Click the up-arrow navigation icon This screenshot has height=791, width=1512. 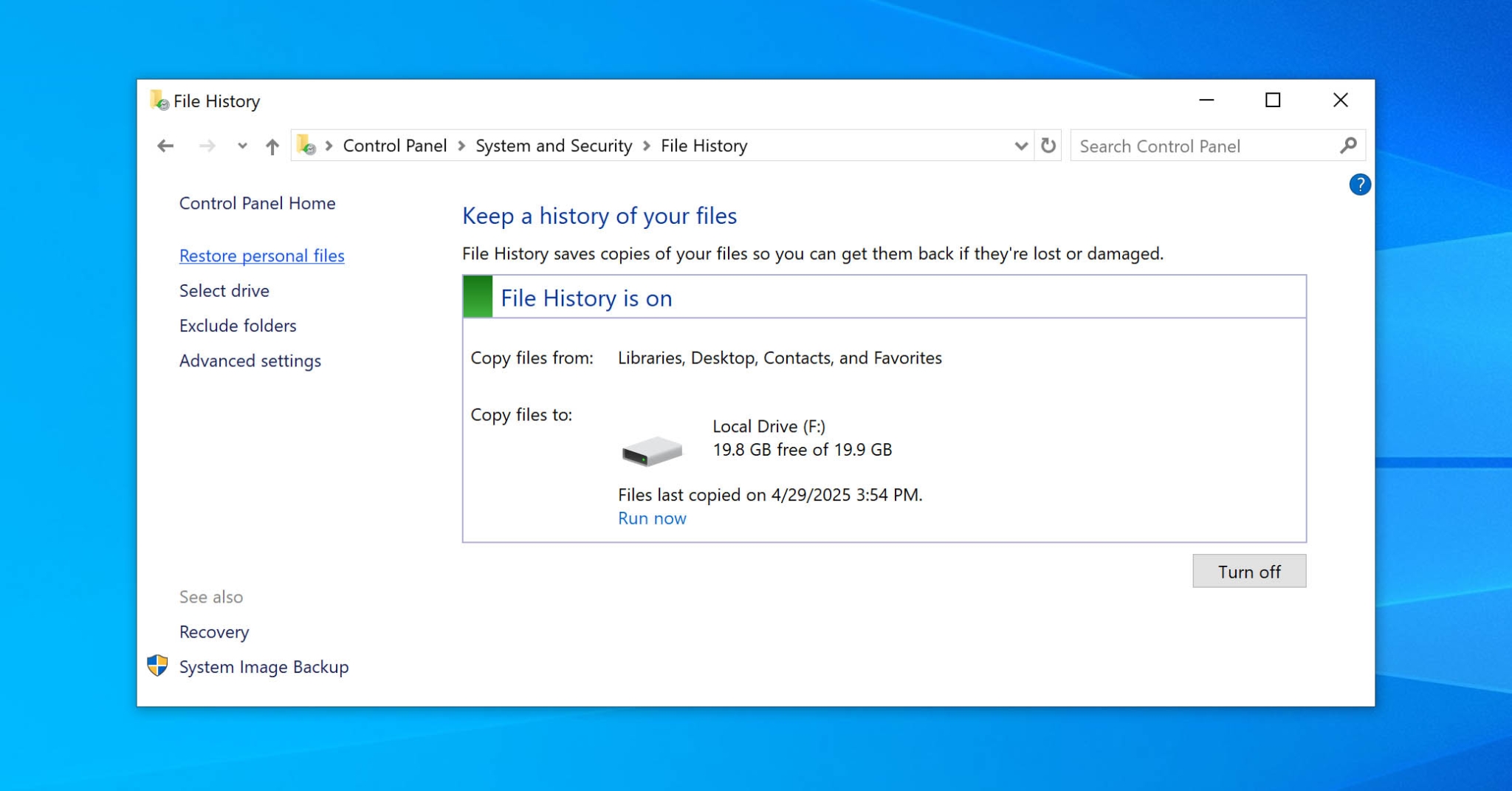271,146
